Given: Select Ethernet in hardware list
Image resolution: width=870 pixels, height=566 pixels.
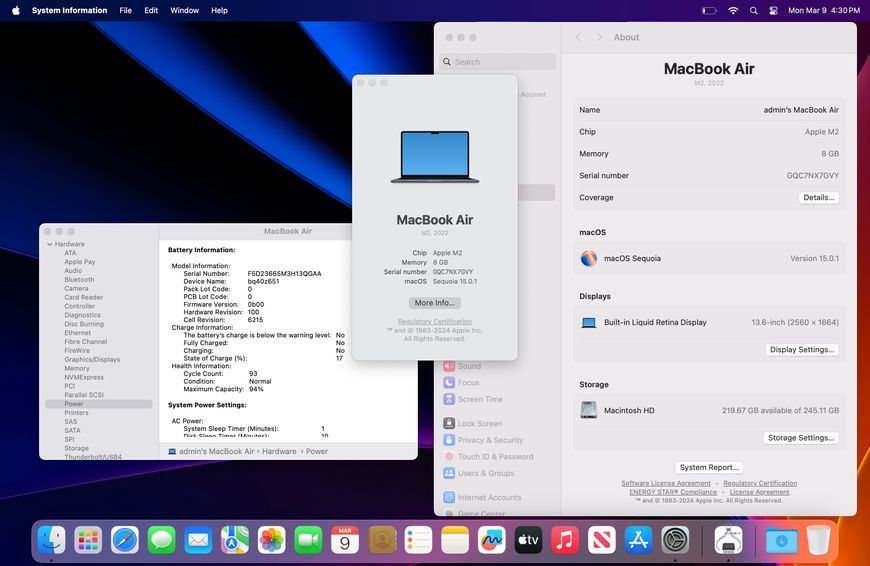Looking at the screenshot, I should click(78, 333).
